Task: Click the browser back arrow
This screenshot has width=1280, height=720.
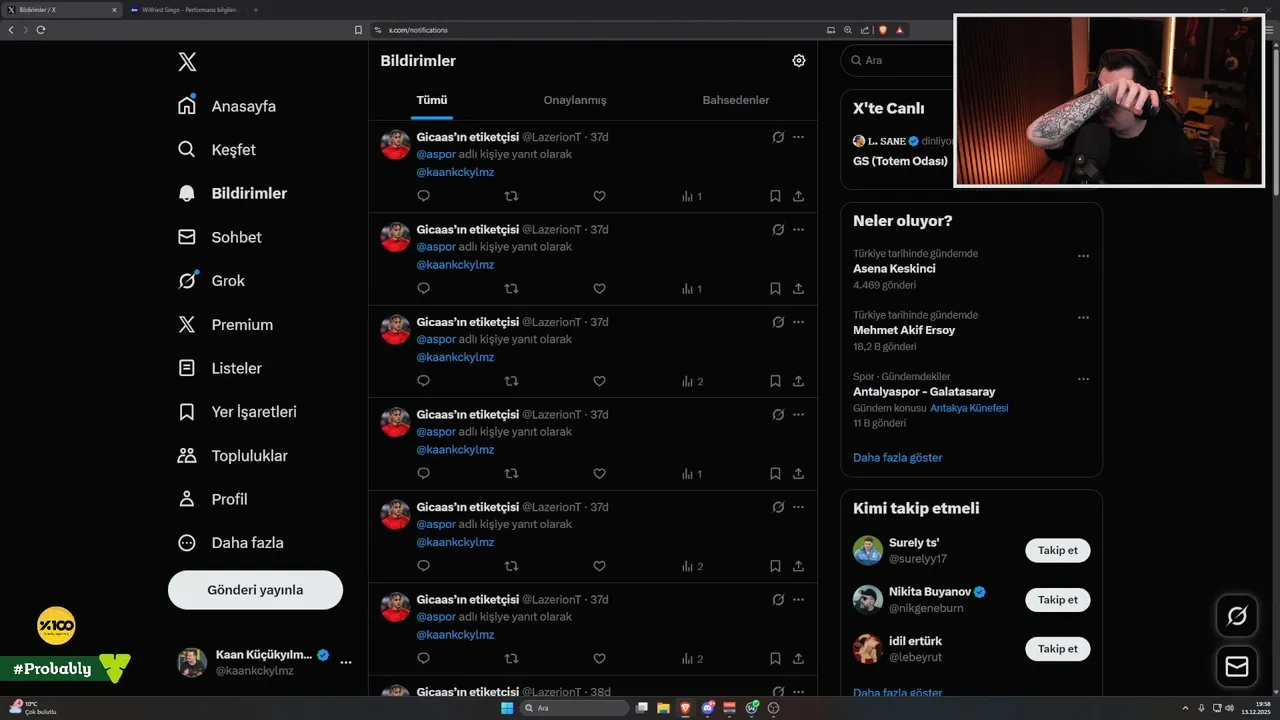Action: click(x=11, y=30)
